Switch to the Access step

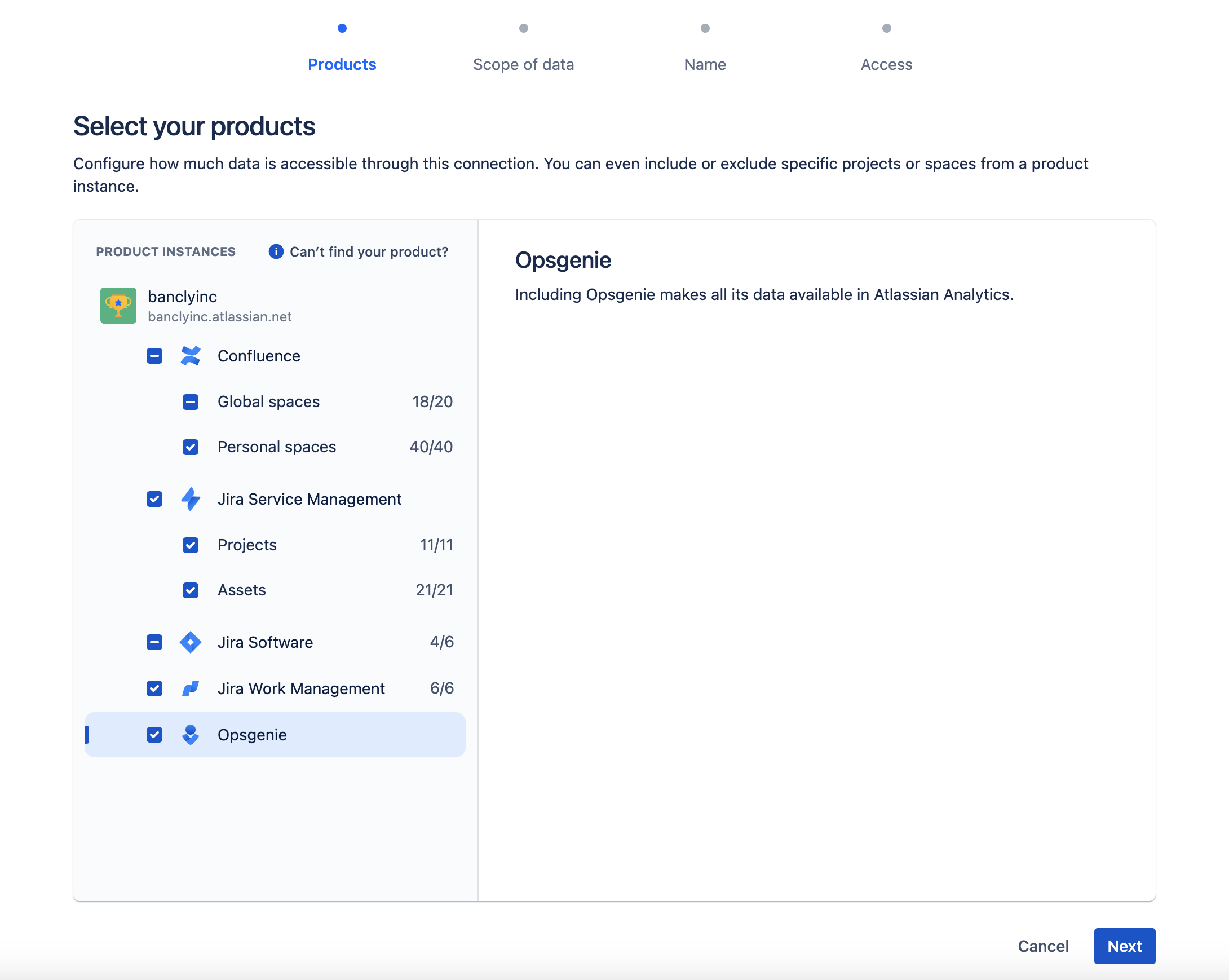point(886,64)
